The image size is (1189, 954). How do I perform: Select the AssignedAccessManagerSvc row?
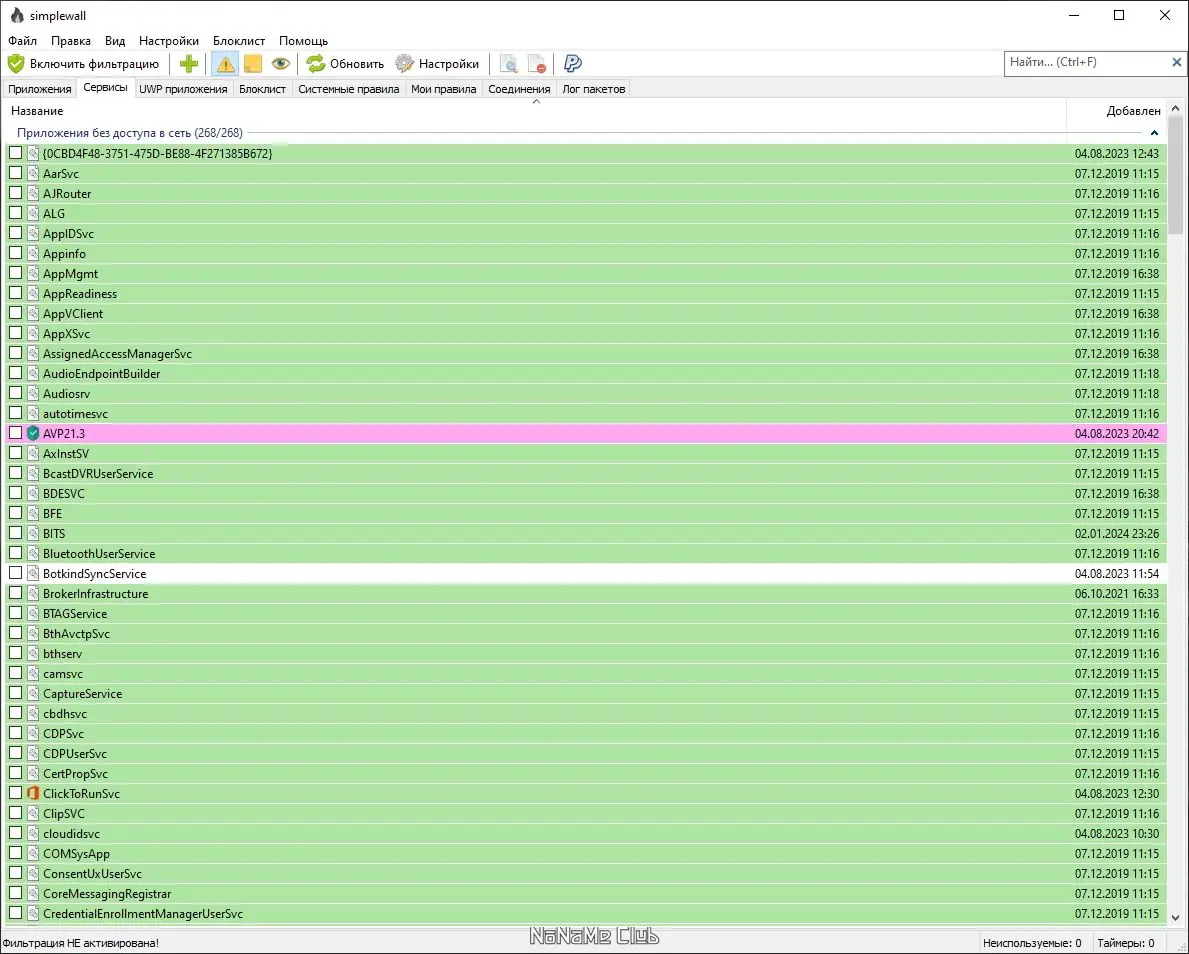tap(585, 353)
